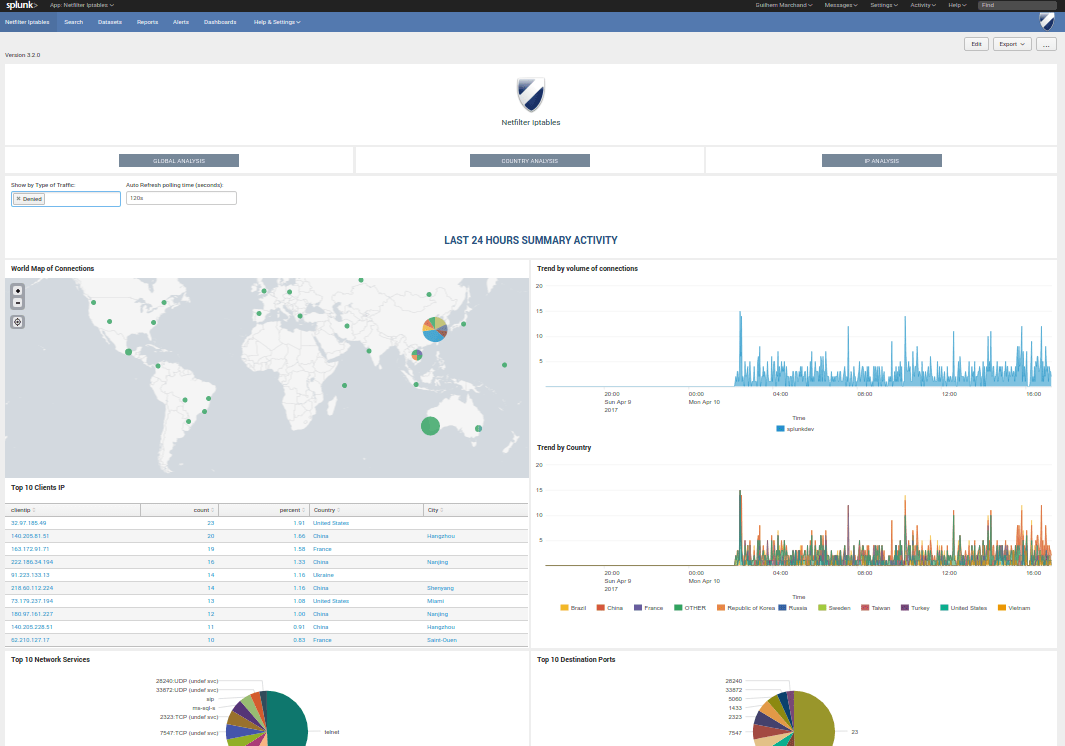
Task: Click the Auto Refresh polling time field
Action: click(180, 197)
